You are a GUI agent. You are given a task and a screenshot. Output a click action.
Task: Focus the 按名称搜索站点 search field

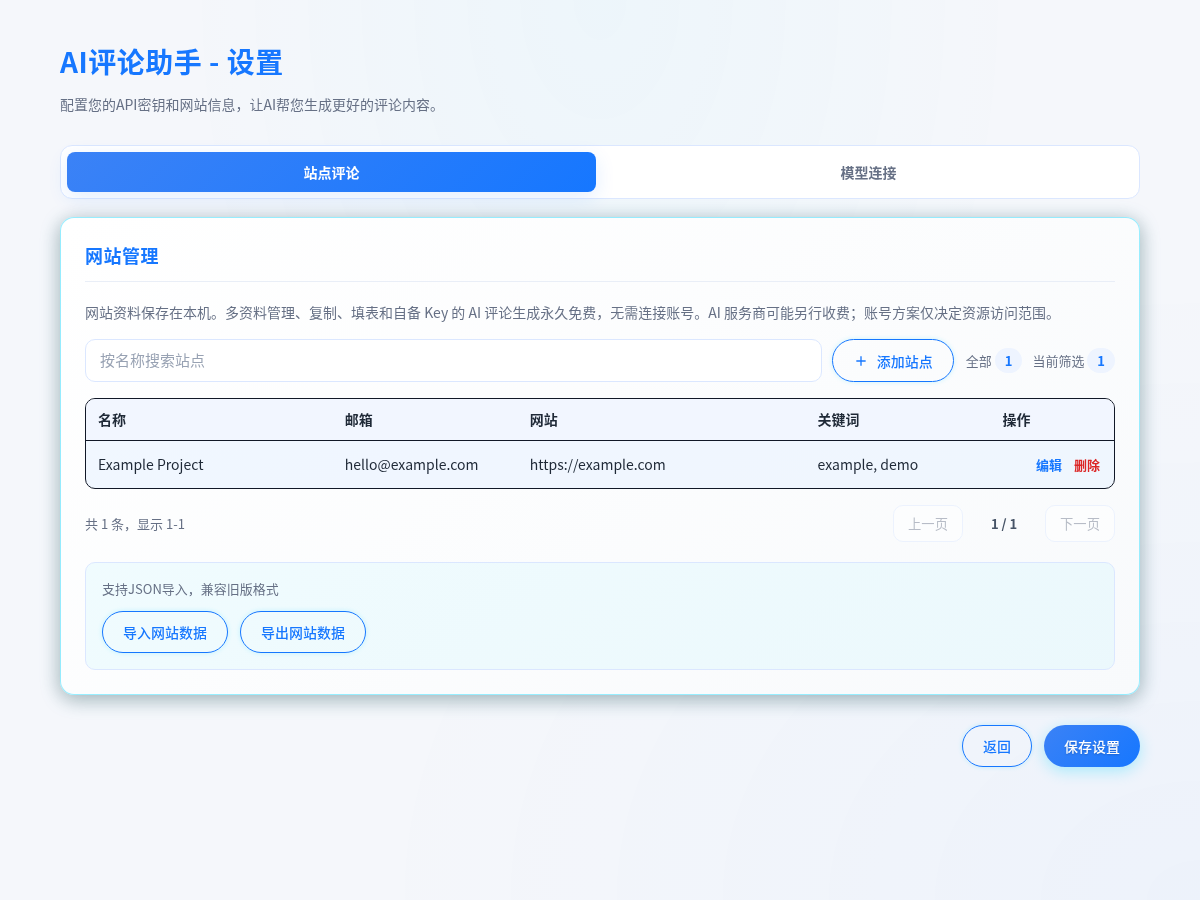point(453,360)
